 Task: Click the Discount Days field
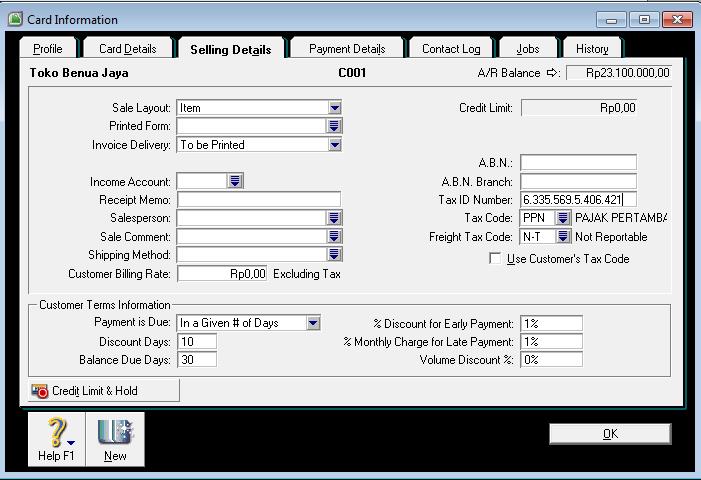pos(197,341)
